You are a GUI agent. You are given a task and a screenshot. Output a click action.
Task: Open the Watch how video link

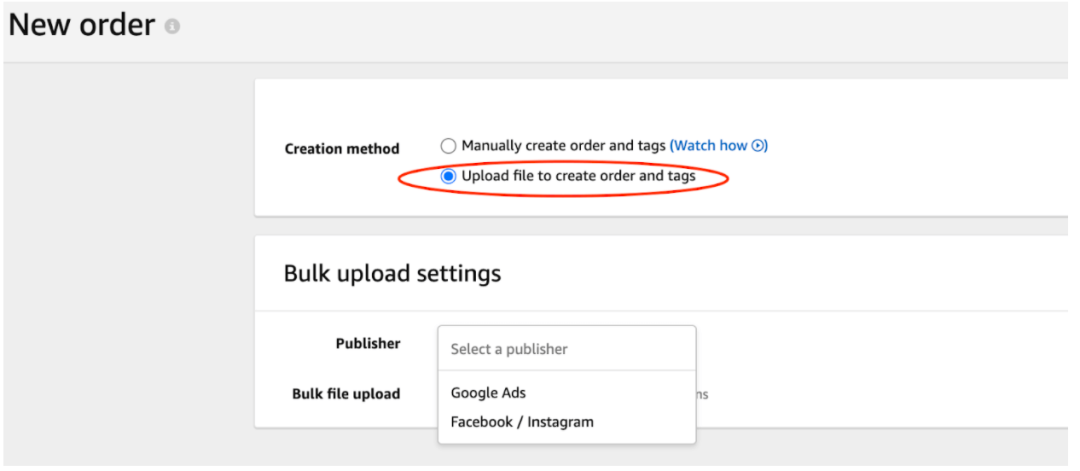[718, 145]
